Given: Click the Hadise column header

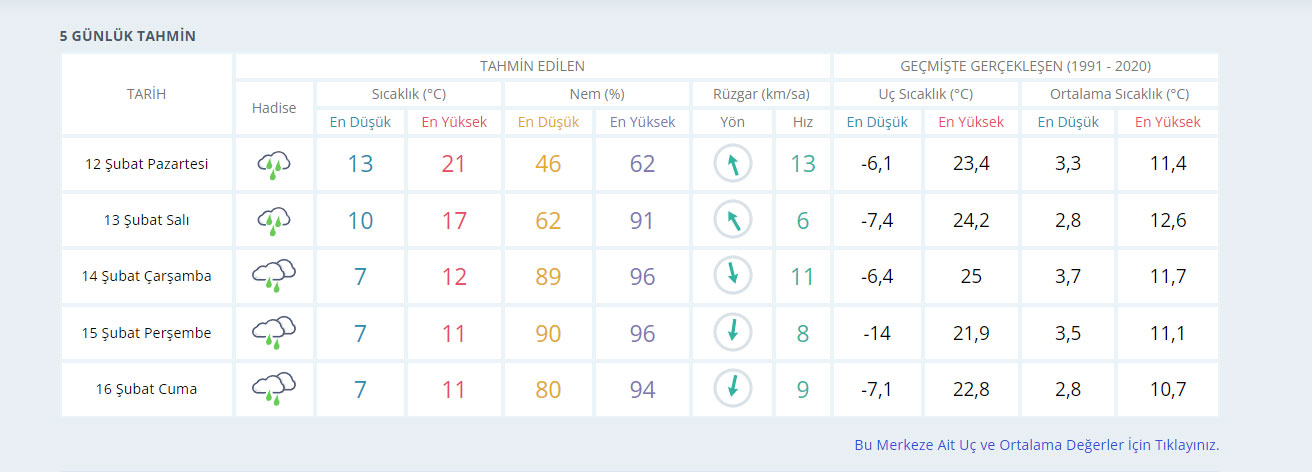Looking at the screenshot, I should [x=274, y=108].
